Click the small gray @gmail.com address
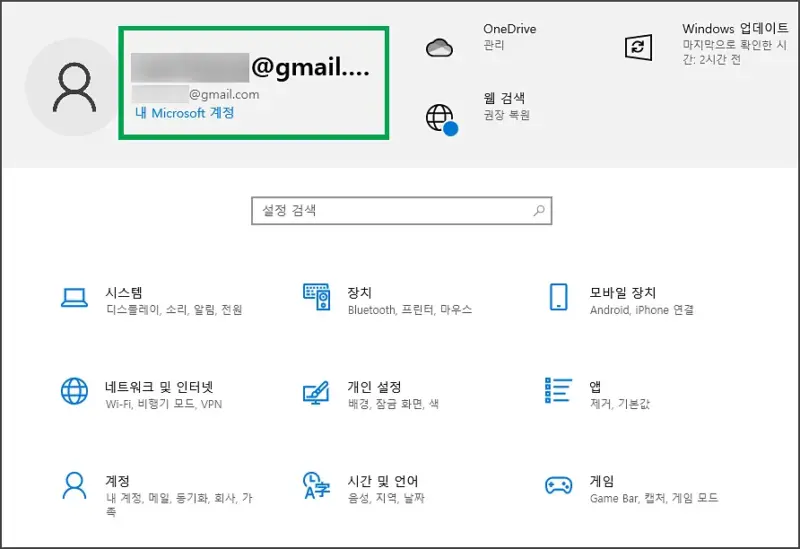The image size is (800, 549). coord(195,94)
